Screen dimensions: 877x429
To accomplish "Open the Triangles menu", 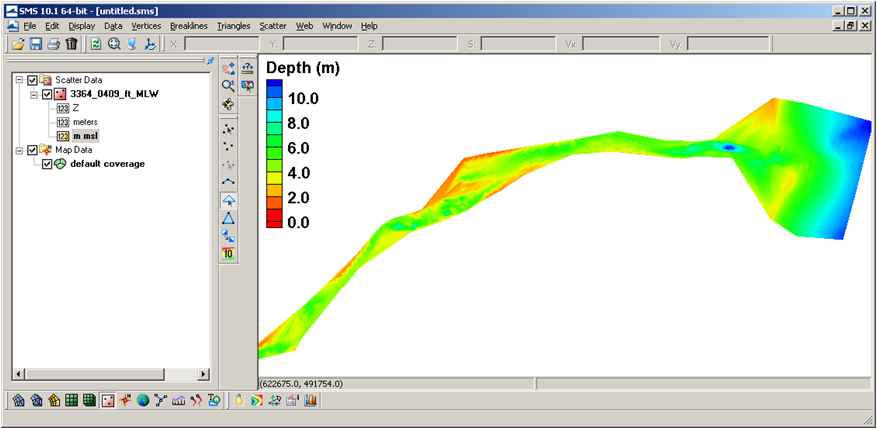I will point(233,26).
